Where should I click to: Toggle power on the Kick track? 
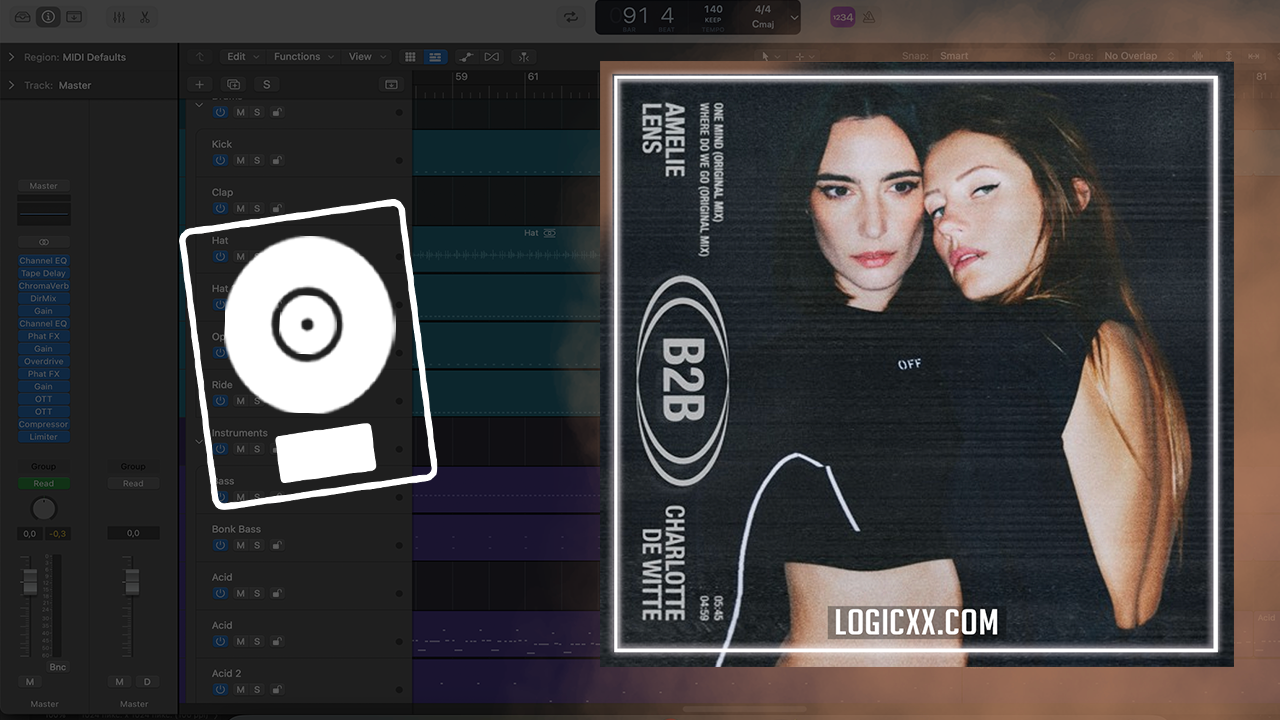point(220,160)
